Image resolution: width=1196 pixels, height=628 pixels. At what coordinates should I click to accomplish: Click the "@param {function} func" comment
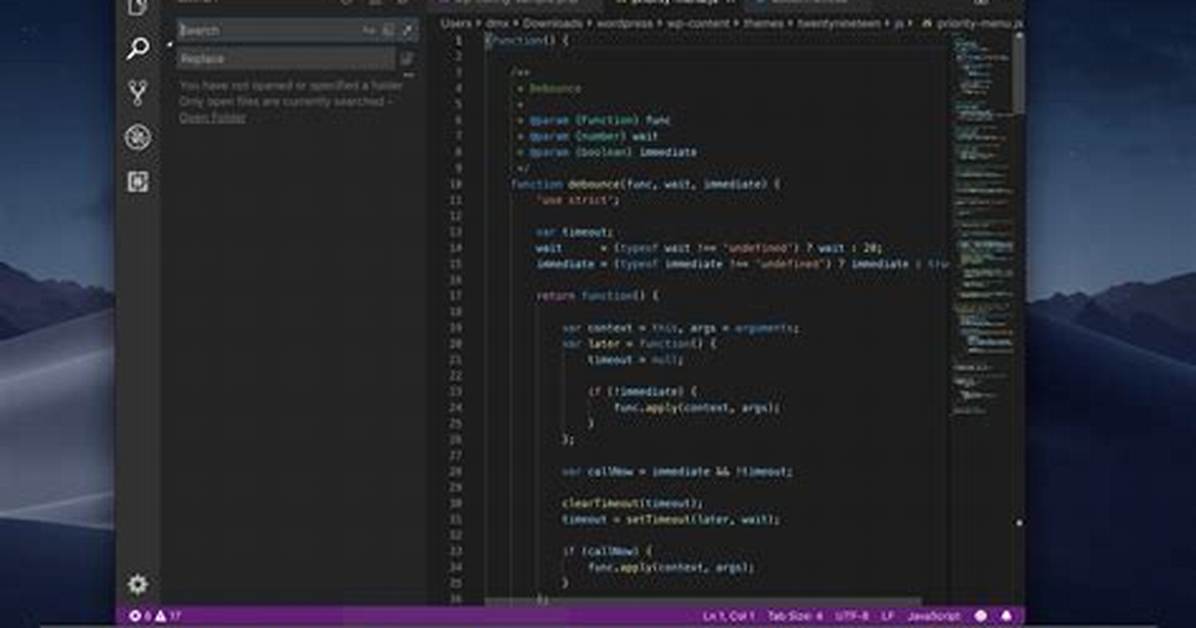[x=600, y=120]
